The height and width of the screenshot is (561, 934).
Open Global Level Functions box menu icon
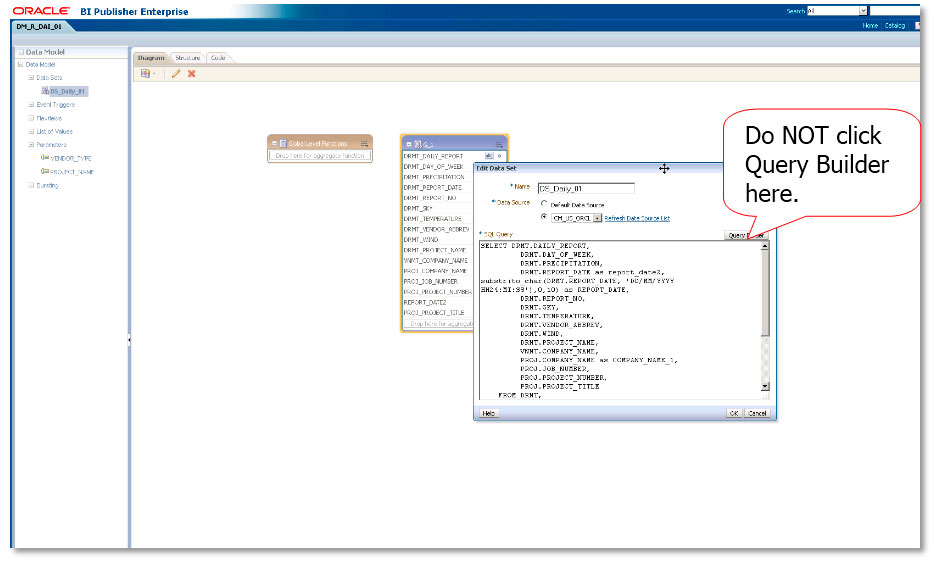click(x=364, y=144)
